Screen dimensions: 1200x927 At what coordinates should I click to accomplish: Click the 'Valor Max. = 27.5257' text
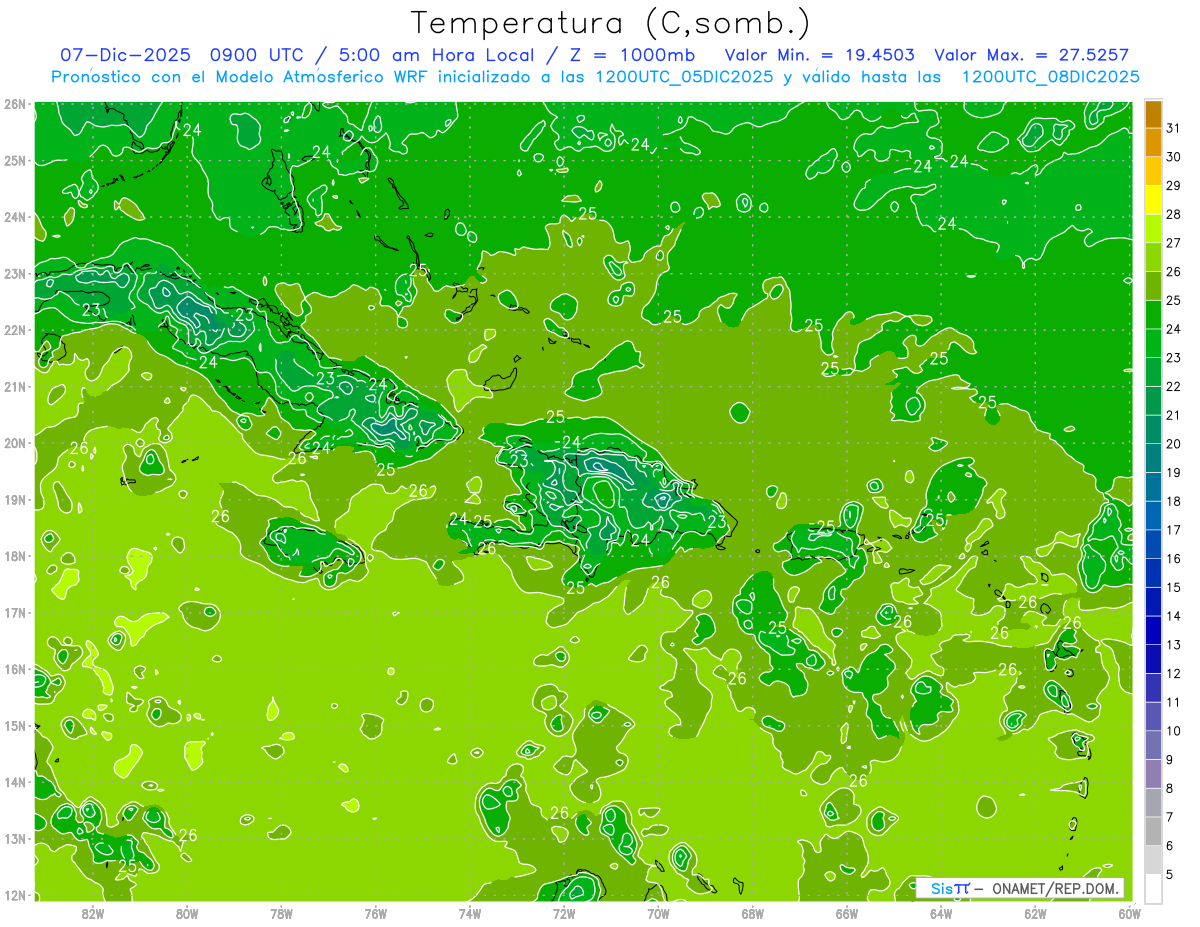click(1030, 55)
